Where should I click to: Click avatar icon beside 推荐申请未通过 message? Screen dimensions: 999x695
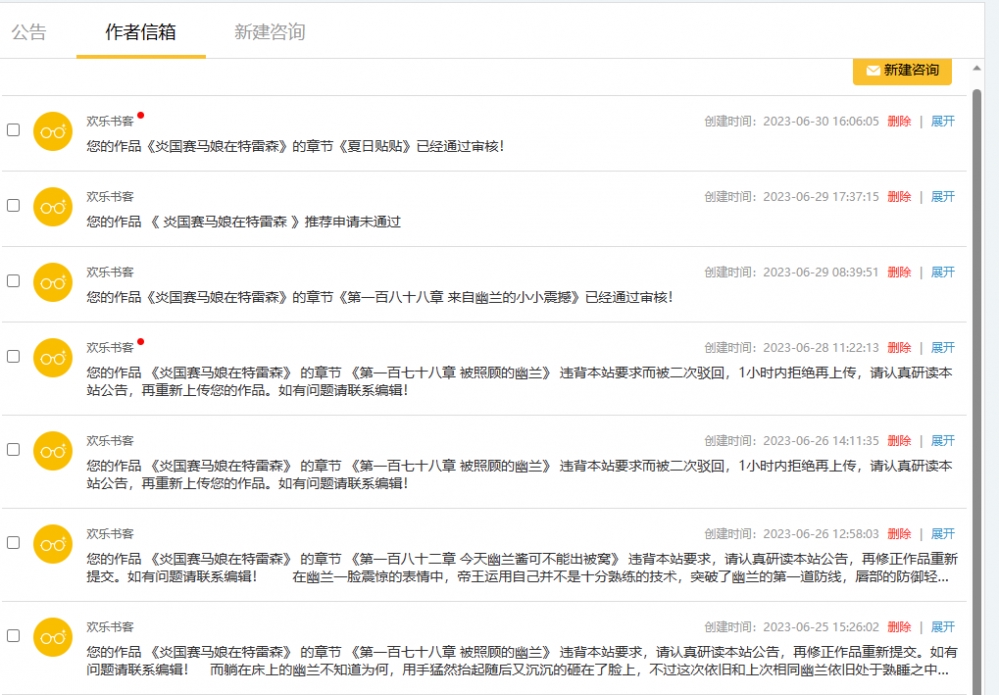point(52,206)
